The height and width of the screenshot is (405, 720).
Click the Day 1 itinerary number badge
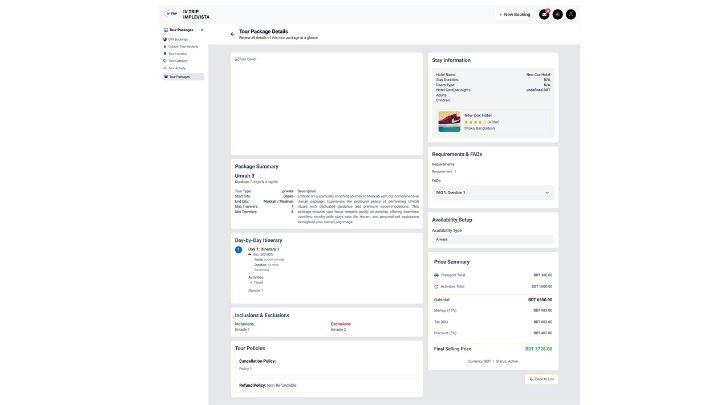click(x=238, y=249)
